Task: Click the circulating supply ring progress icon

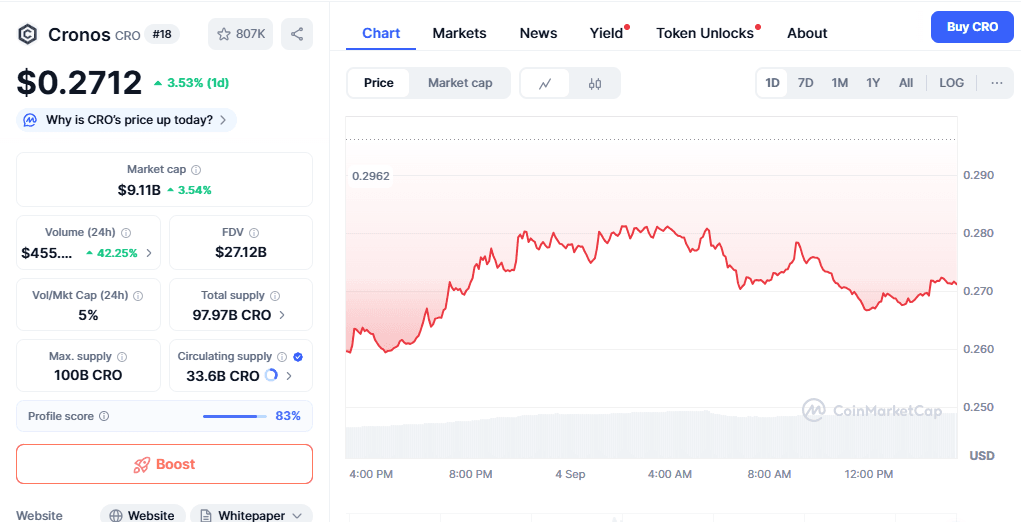Action: click(272, 375)
